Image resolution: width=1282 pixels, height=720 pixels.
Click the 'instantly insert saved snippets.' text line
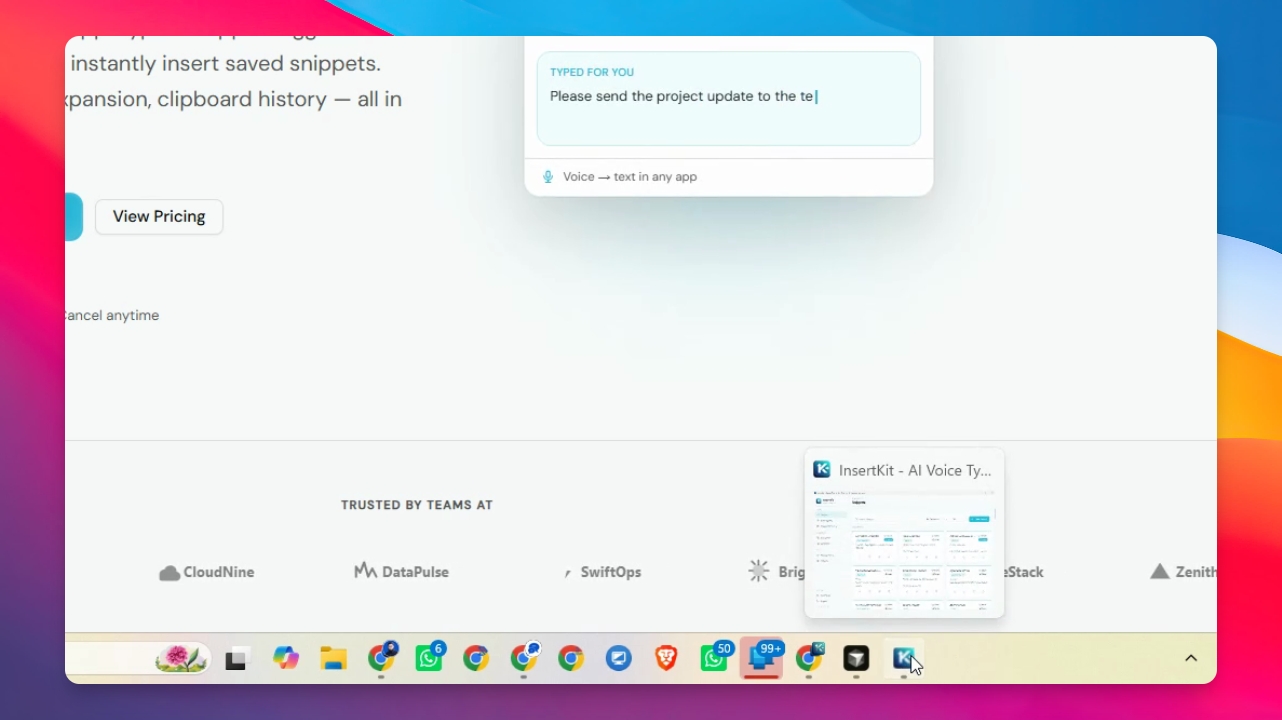coord(226,64)
